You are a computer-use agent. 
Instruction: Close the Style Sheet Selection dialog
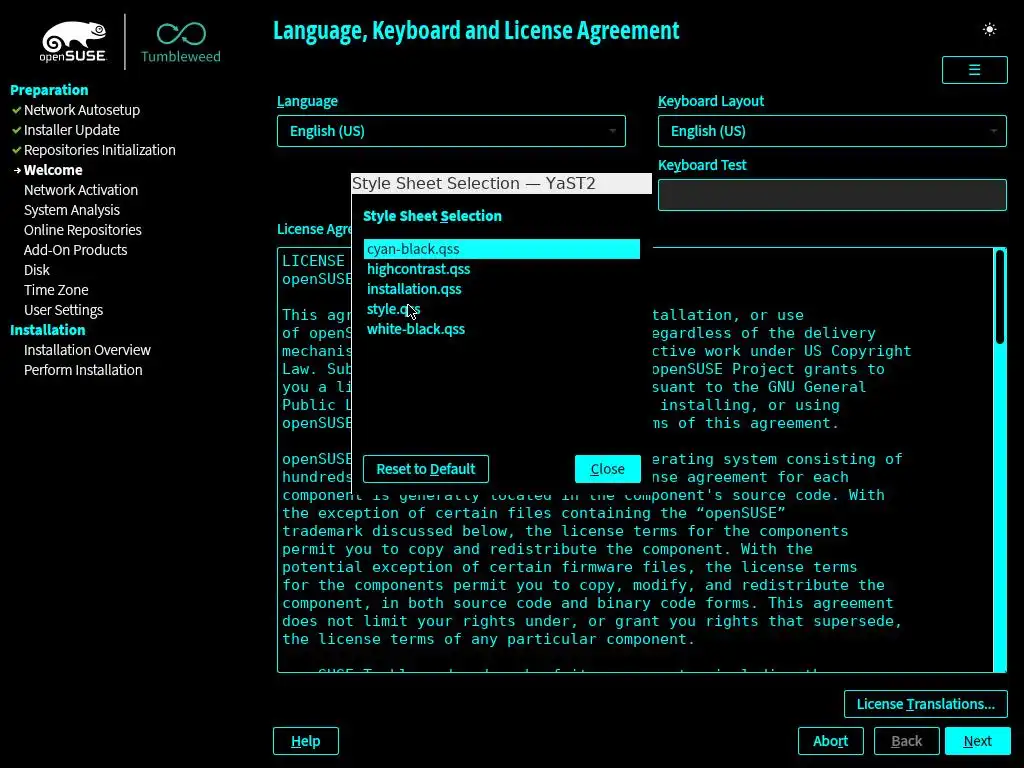coord(607,469)
